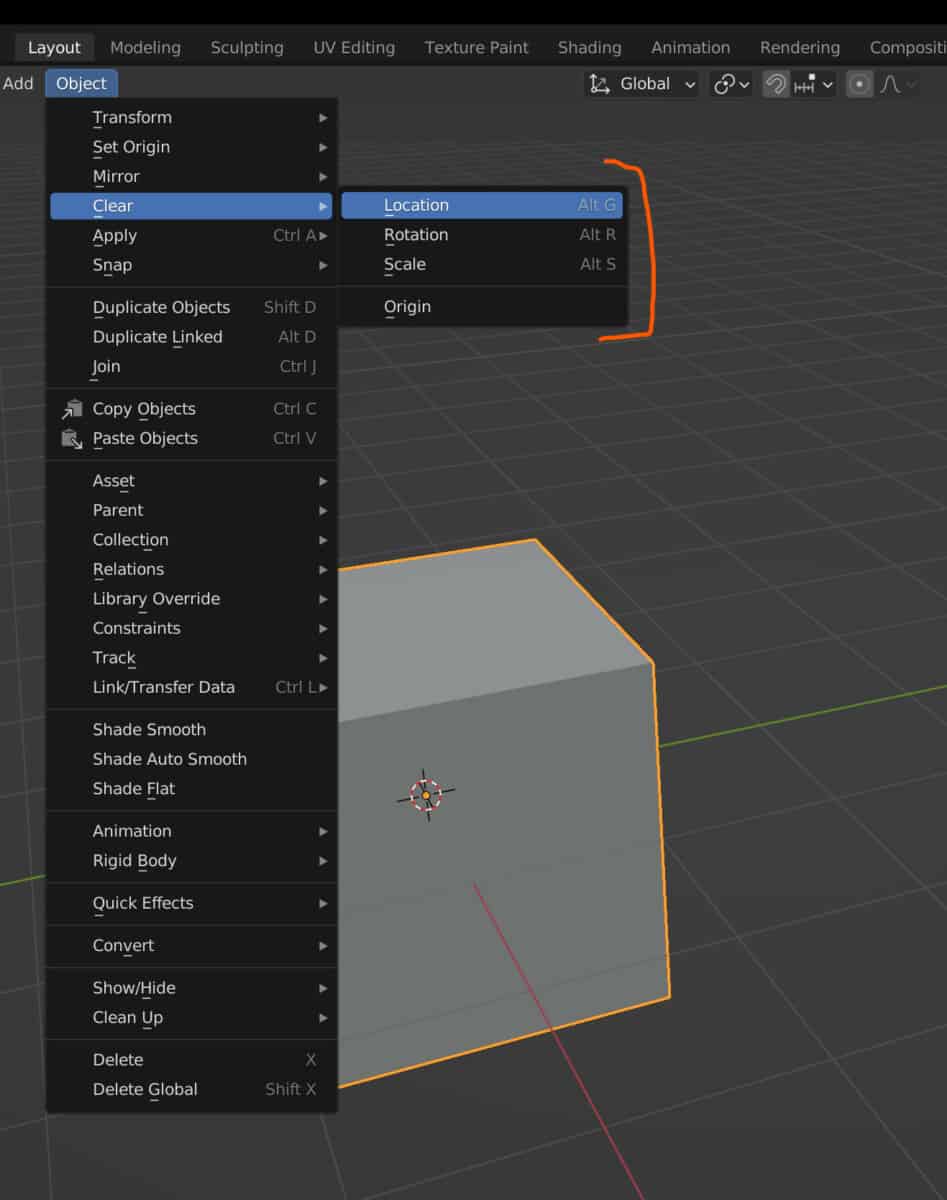Open the UV Editing workspace tab
This screenshot has width=947, height=1200.
[x=354, y=47]
